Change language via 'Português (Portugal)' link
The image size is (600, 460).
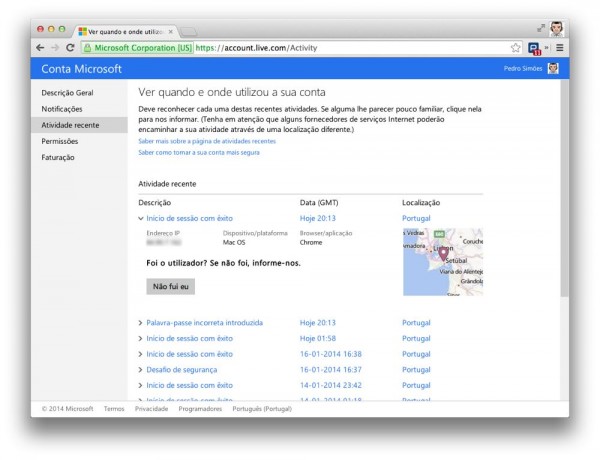(x=262, y=409)
